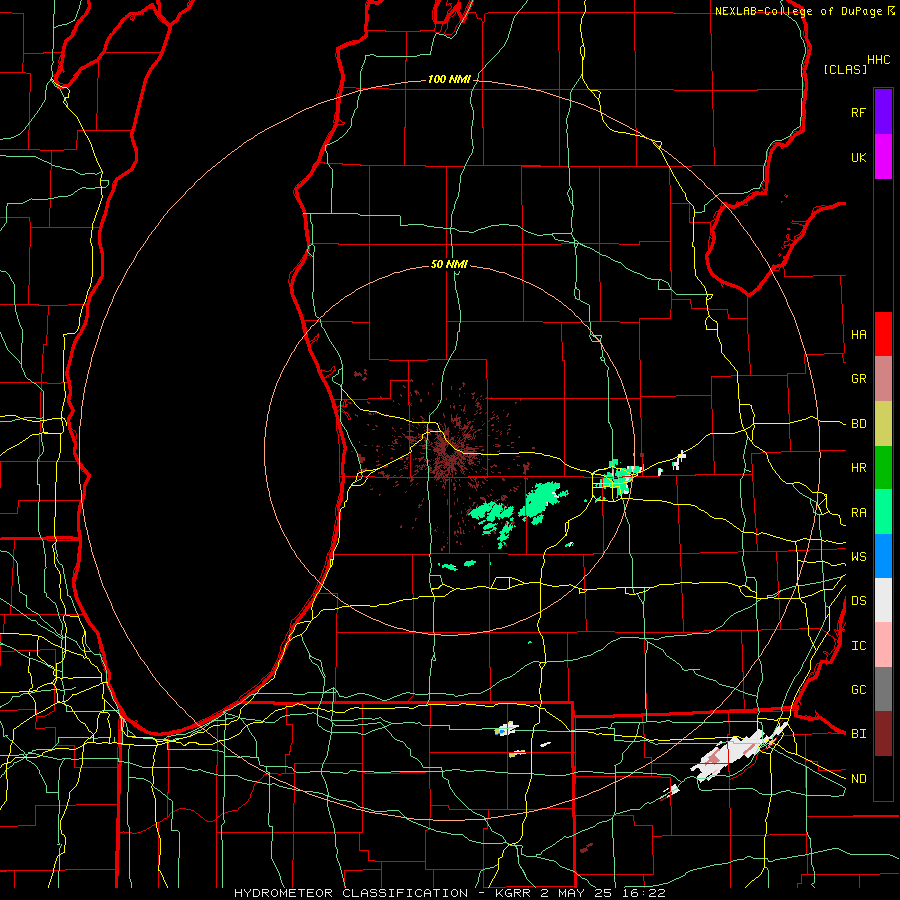900x900 pixels.
Task: Click the BI brown legend swatch
Action: pyautogui.click(x=883, y=734)
